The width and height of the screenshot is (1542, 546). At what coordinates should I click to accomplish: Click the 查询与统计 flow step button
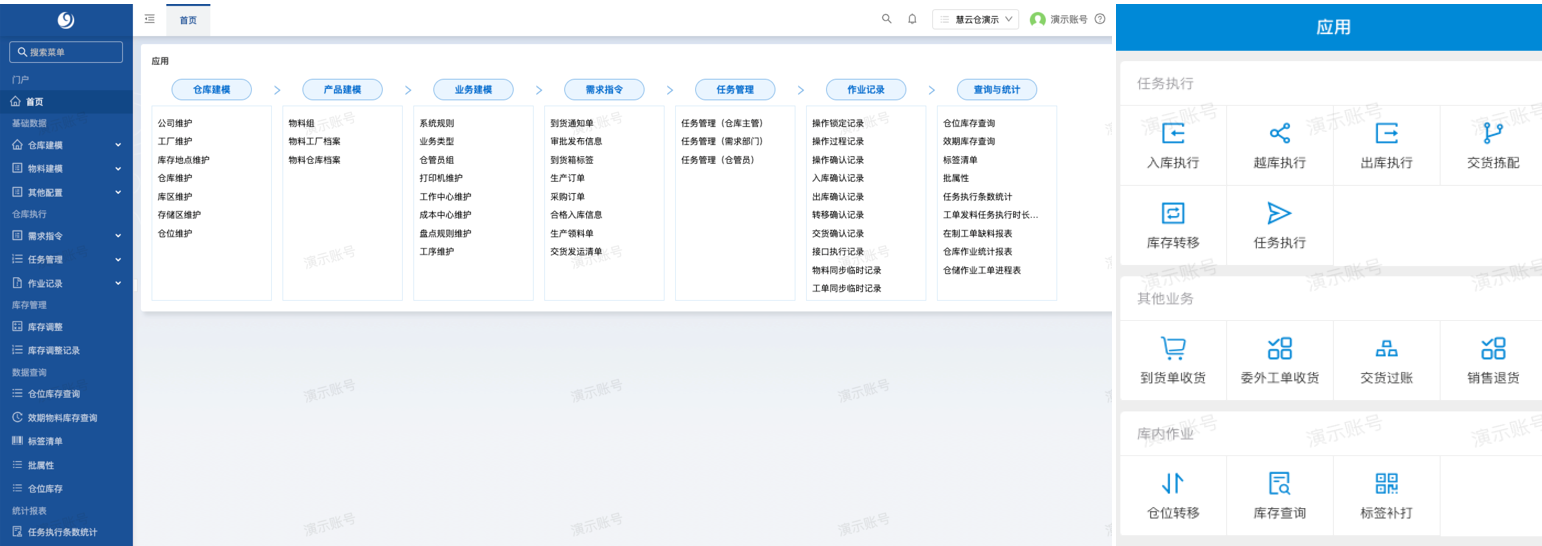click(x=997, y=89)
